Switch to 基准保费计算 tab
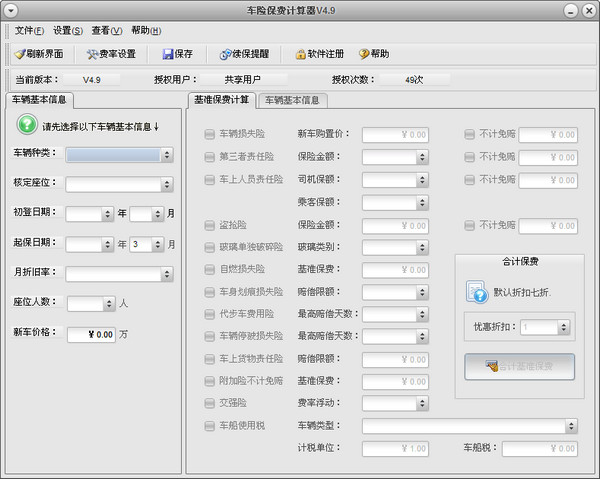 (x=222, y=100)
